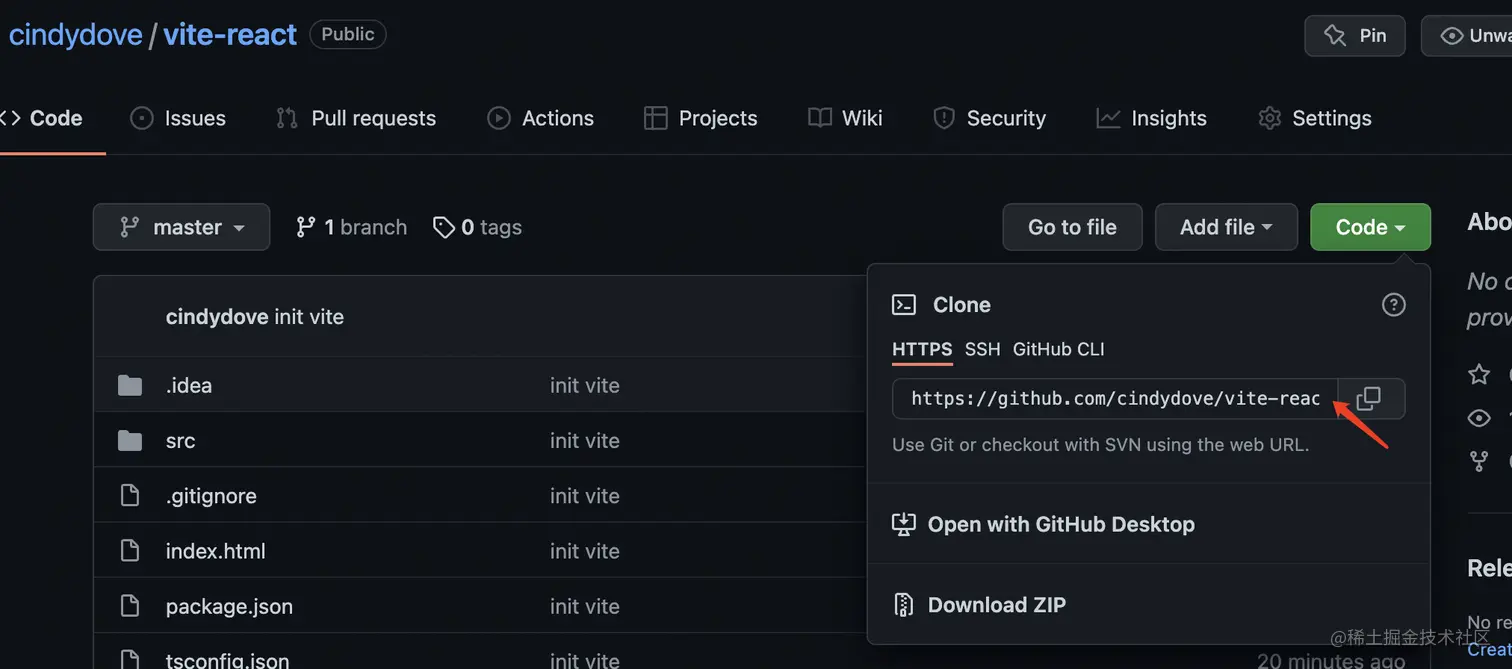
Task: Click the Public visibility badge
Action: (x=348, y=34)
